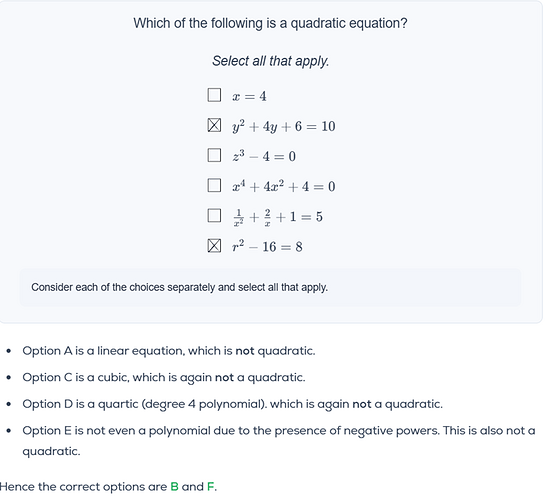
Task: Click the 'Select all that apply.' instruction
Action: coord(270,61)
